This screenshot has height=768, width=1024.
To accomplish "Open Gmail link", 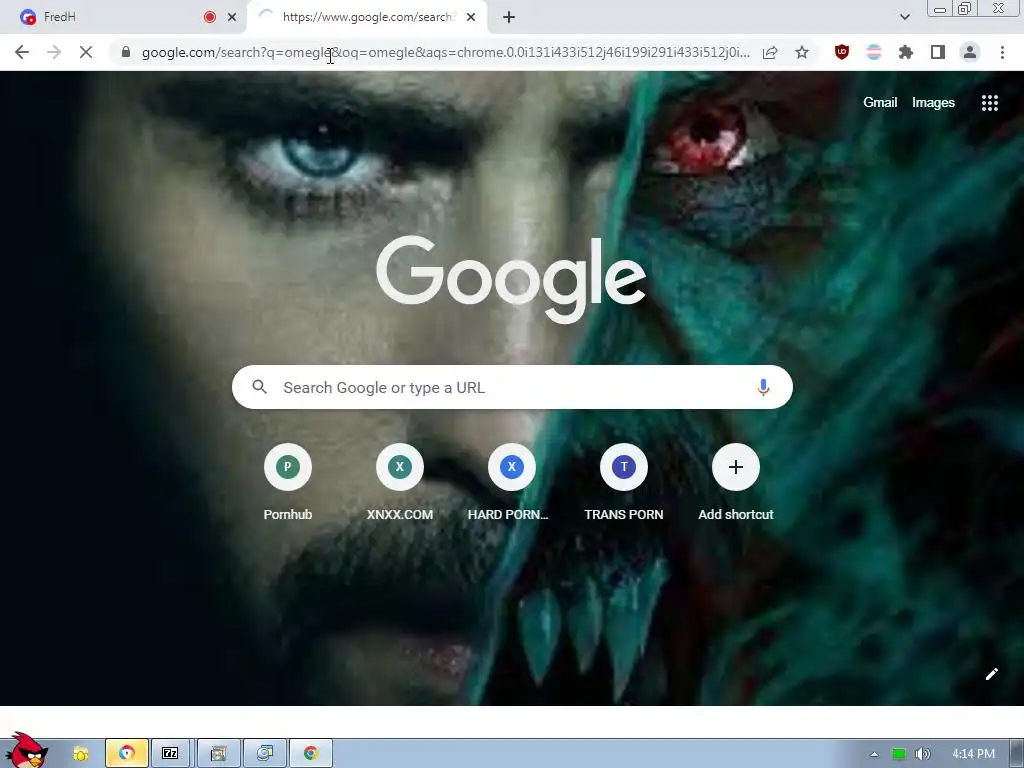I will [880, 103].
